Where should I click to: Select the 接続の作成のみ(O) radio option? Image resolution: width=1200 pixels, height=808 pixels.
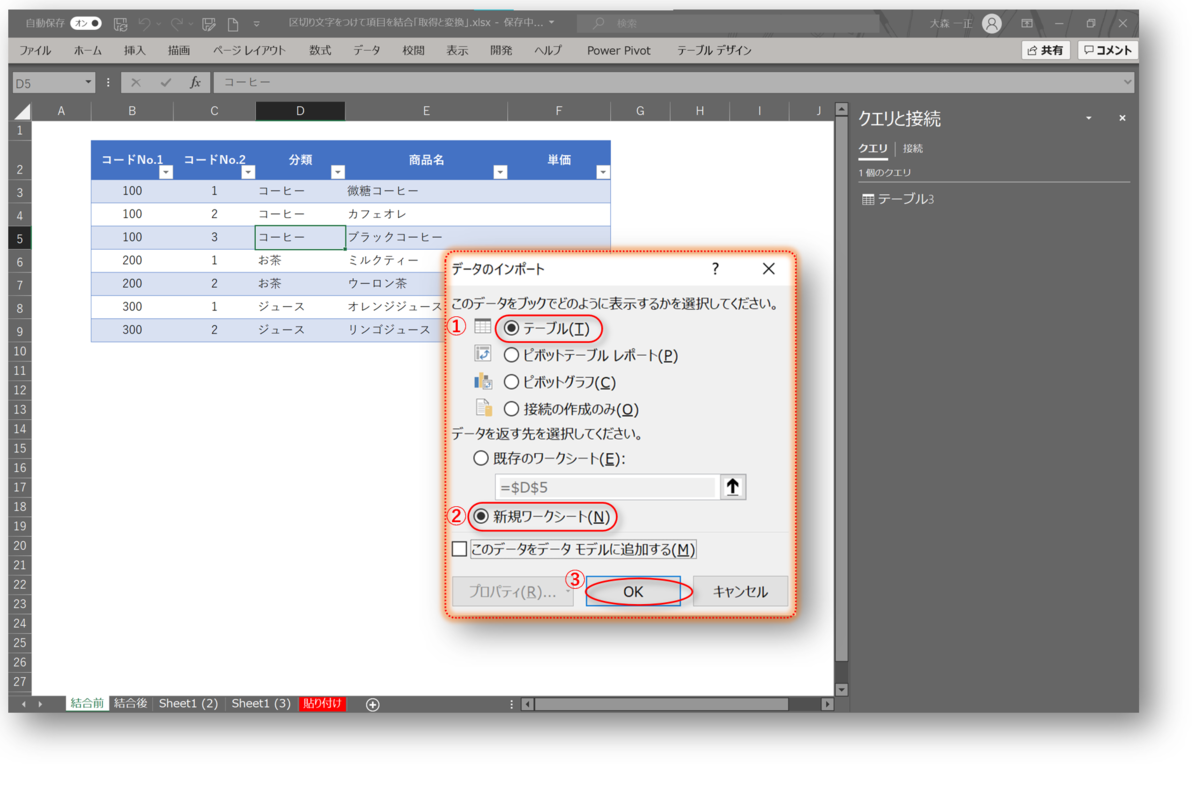coord(511,409)
